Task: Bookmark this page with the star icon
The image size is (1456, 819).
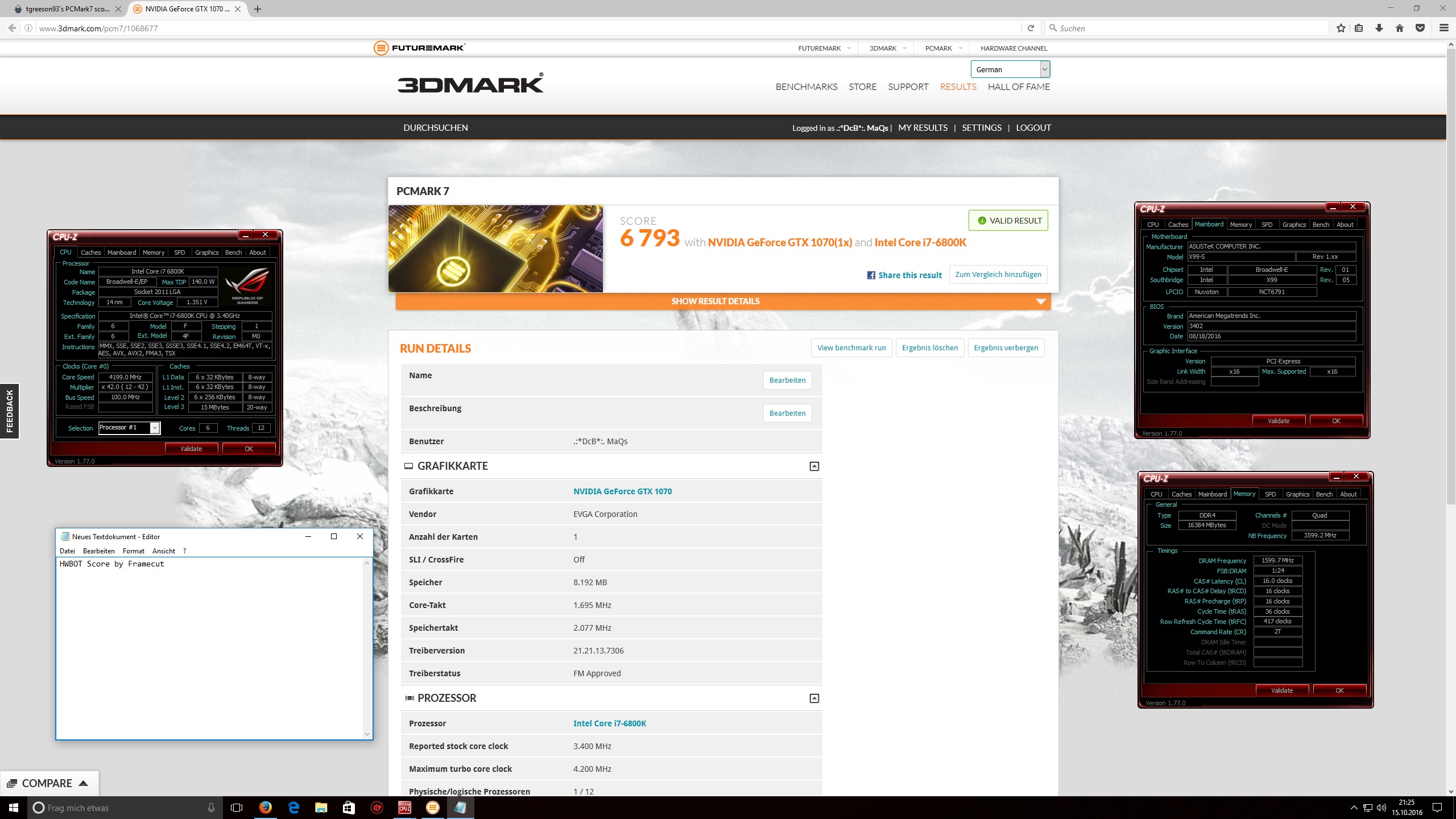Action: (1341, 28)
